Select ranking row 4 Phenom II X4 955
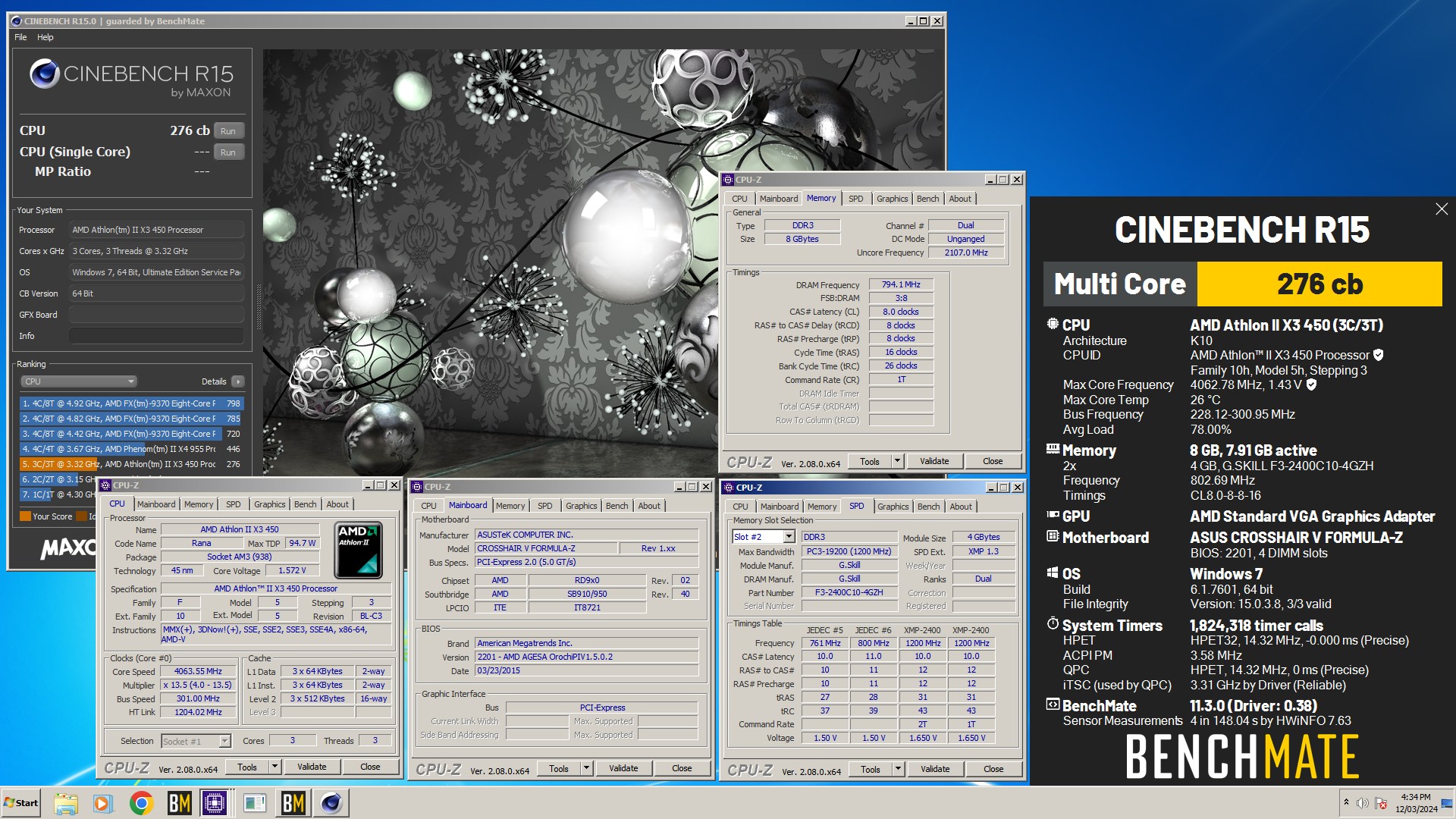Screen dimensions: 1456x819 [131, 449]
